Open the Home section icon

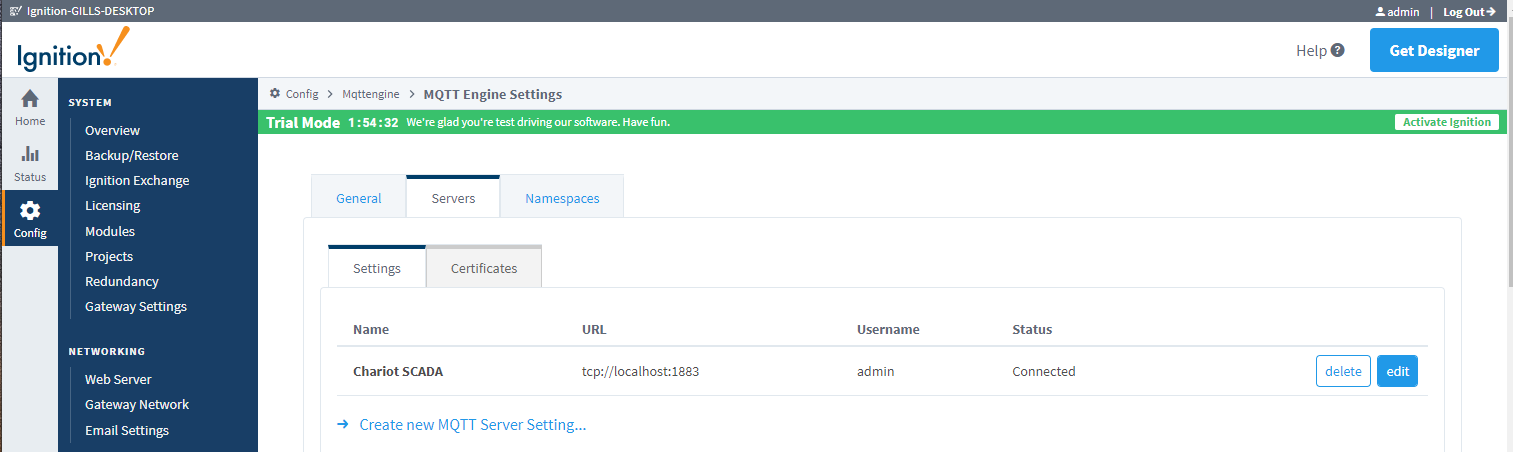pos(30,99)
